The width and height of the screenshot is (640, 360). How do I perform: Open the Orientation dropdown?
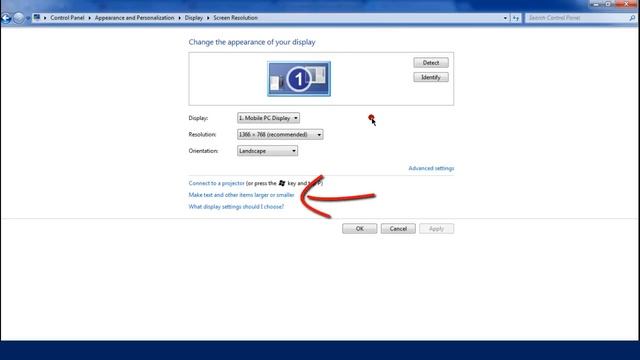(267, 151)
